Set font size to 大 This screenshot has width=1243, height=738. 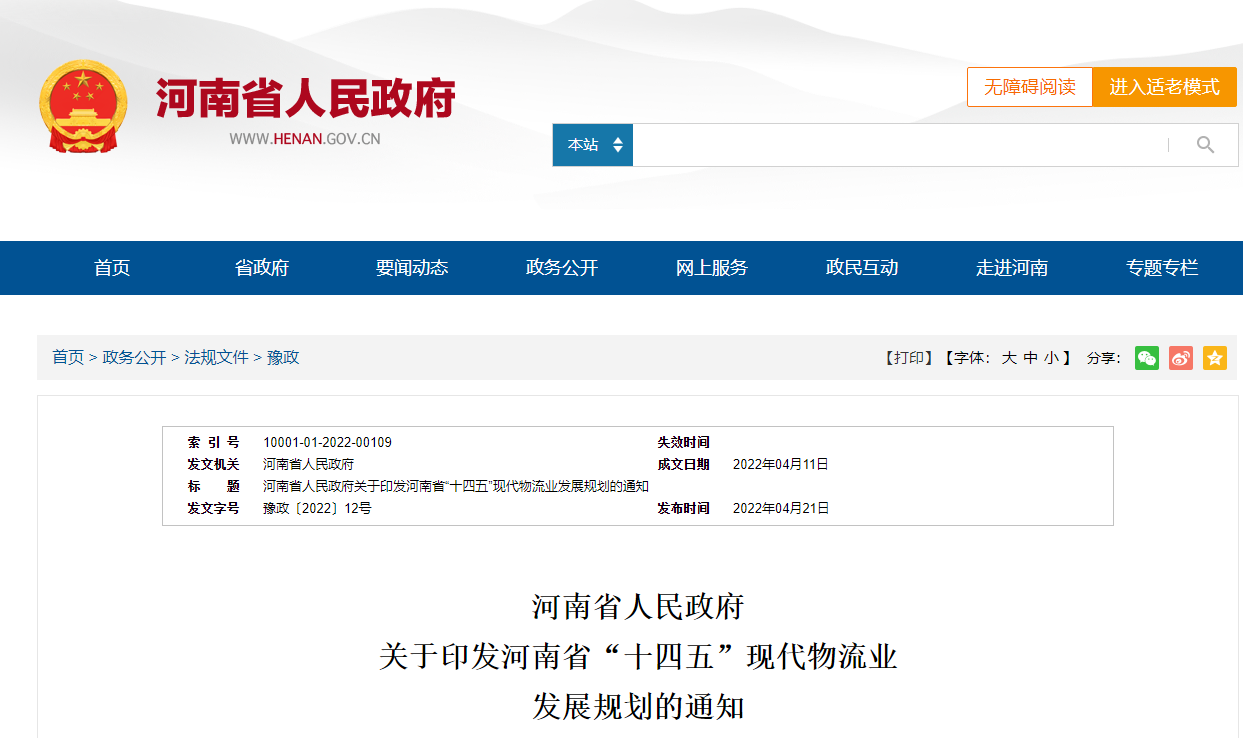(1009, 358)
